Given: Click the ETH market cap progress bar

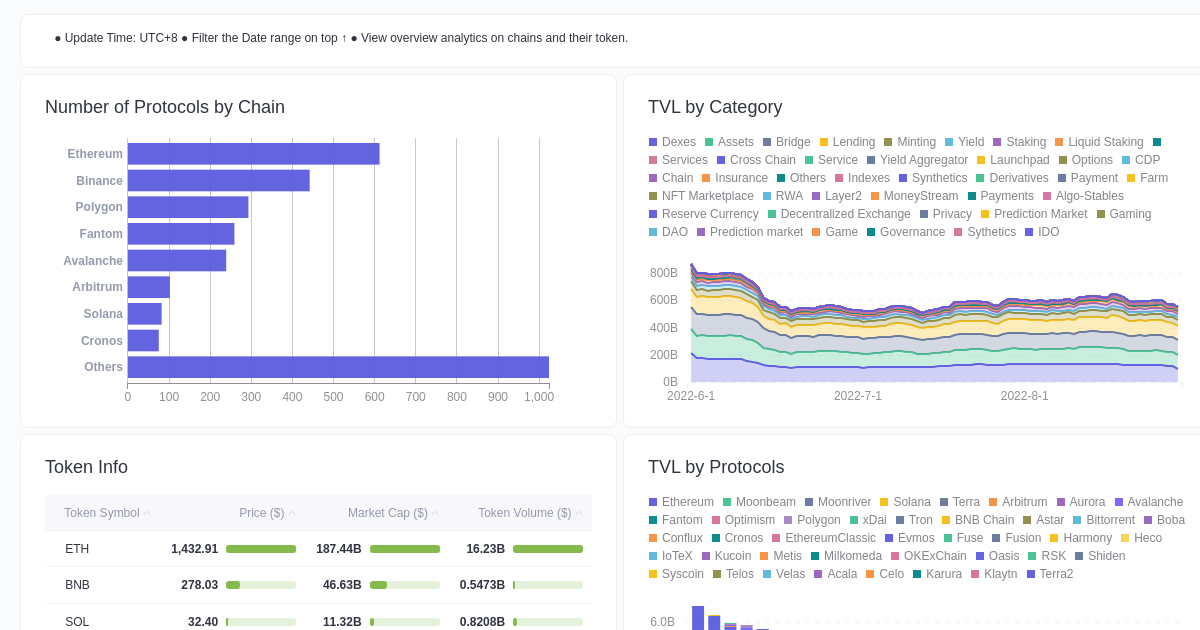Looking at the screenshot, I should coord(404,549).
